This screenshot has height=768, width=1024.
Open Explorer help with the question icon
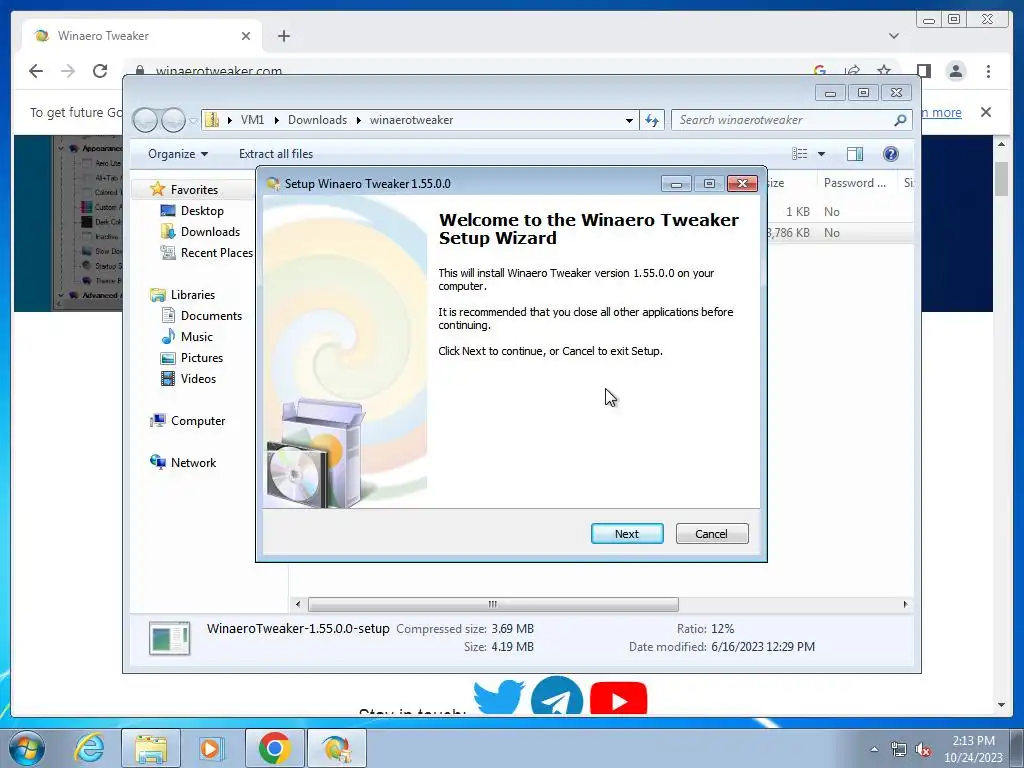(x=891, y=153)
